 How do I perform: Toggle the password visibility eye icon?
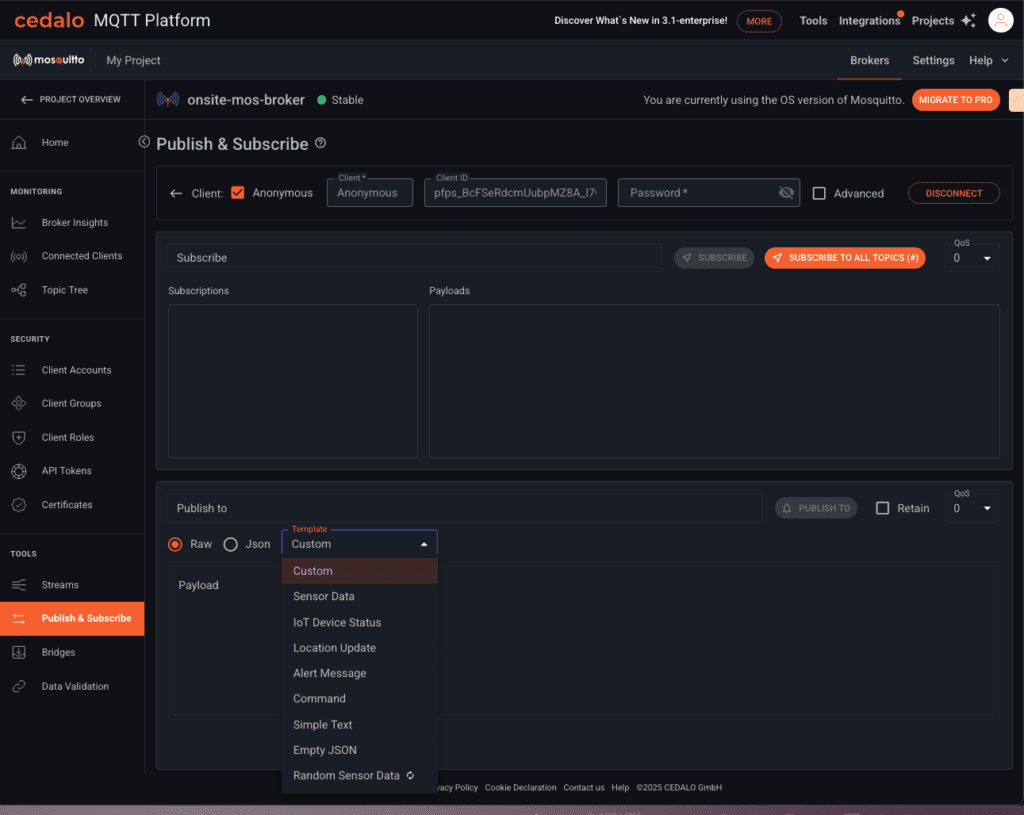[x=786, y=192]
